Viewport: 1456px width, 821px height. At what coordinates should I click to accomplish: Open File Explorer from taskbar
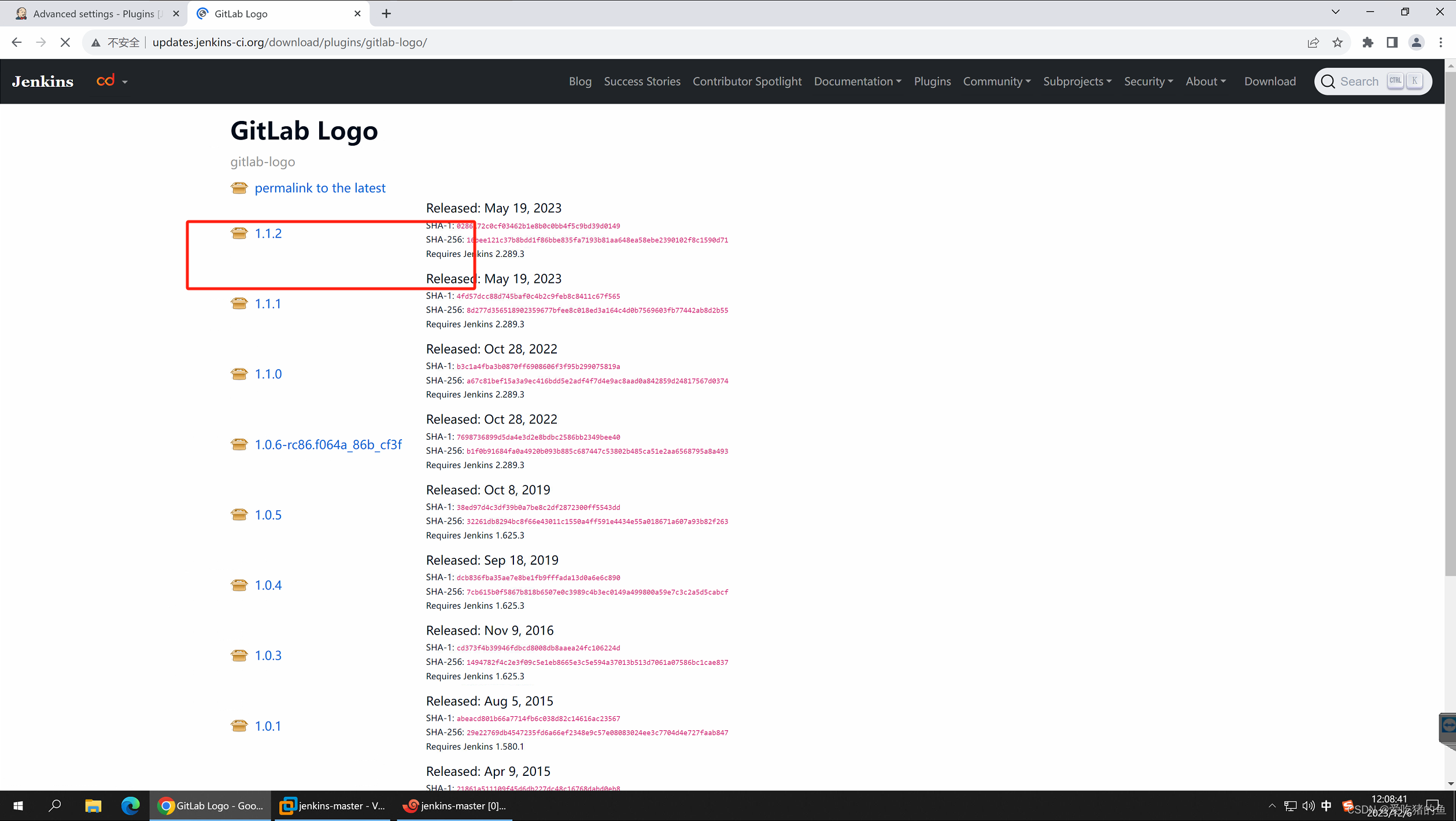click(93, 805)
